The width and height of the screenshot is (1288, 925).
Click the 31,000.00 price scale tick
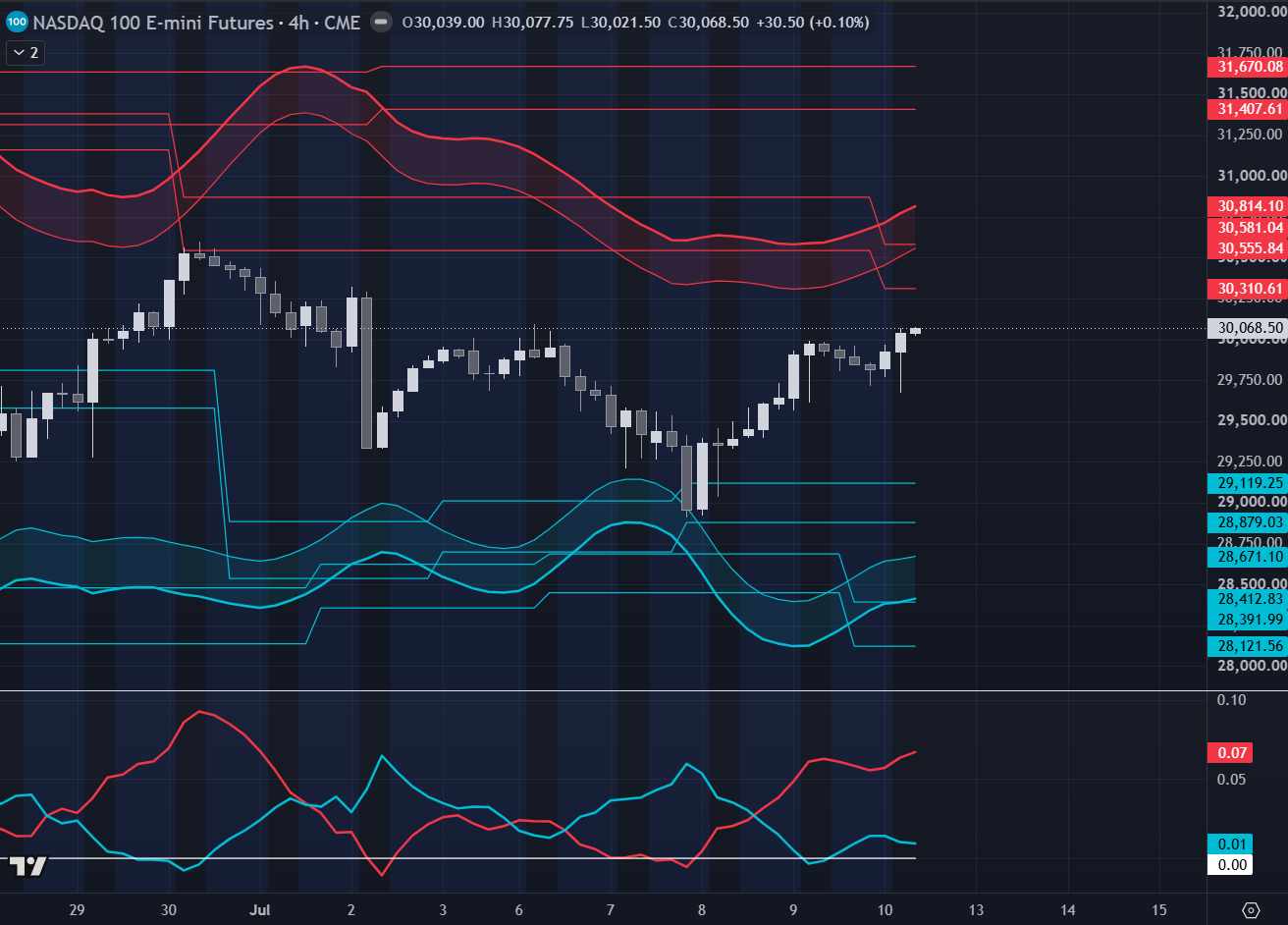[x=1251, y=175]
